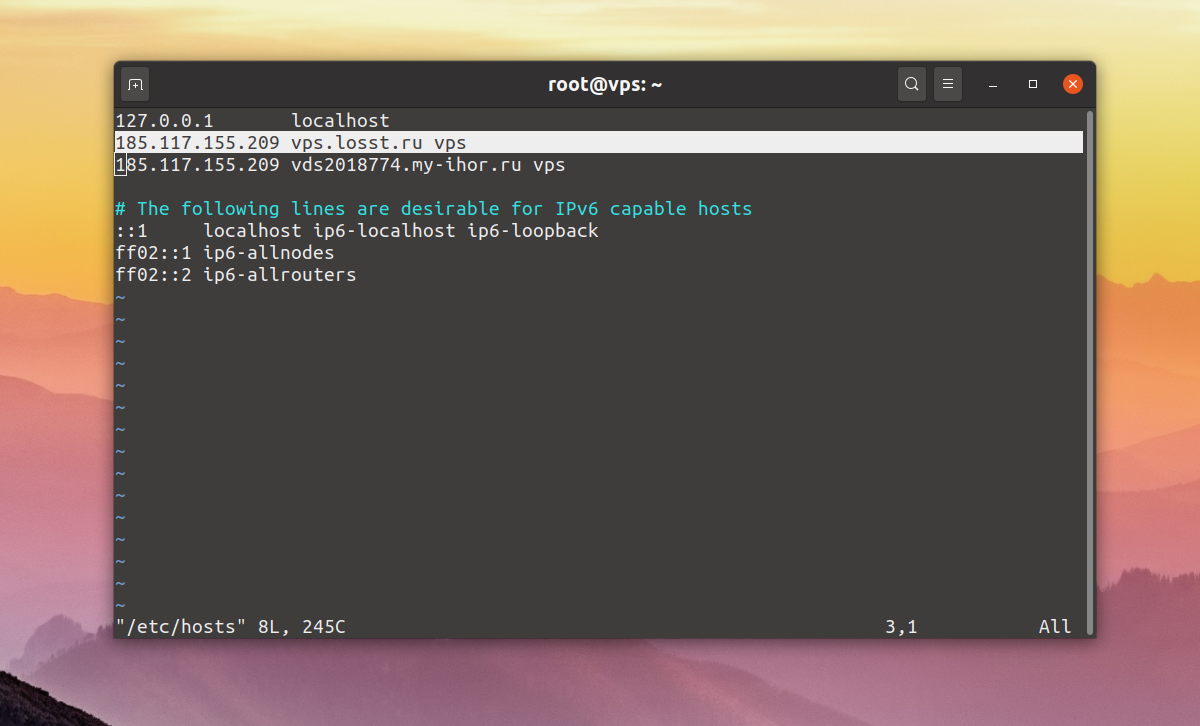The image size is (1200, 726).
Task: Click the cursor on line three
Action: (x=121, y=164)
